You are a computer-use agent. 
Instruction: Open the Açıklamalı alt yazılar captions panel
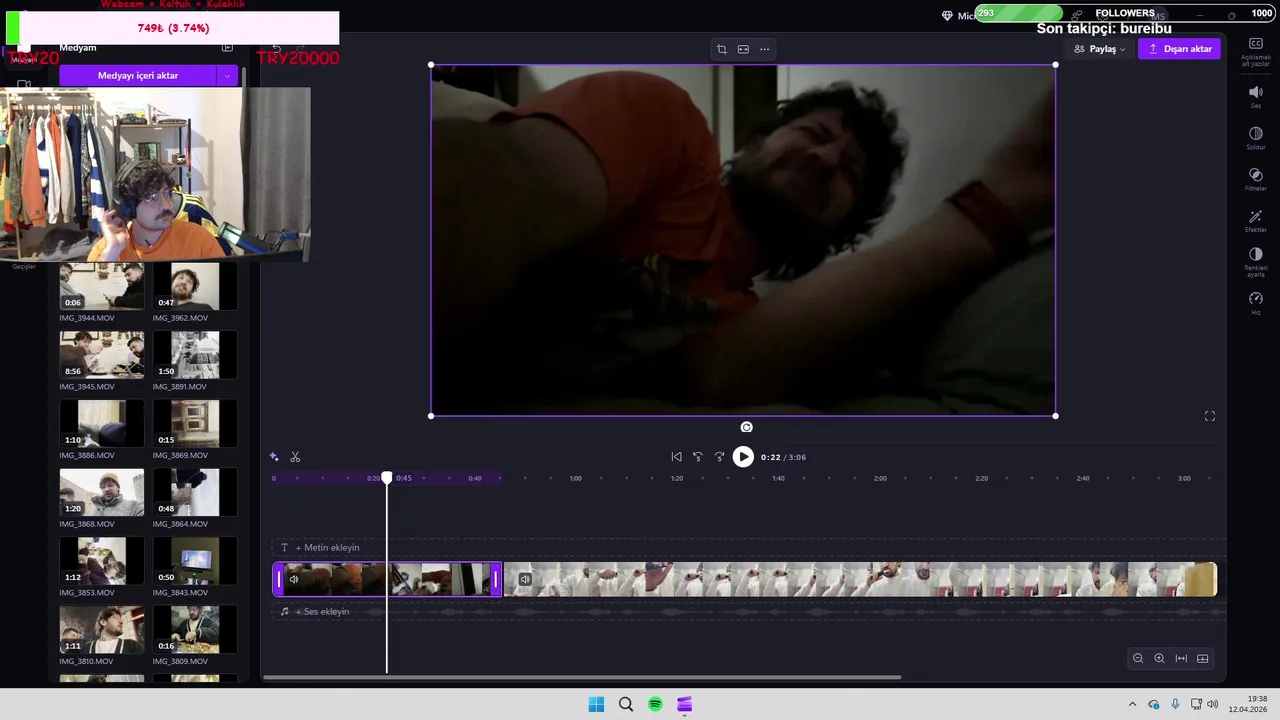(1255, 51)
